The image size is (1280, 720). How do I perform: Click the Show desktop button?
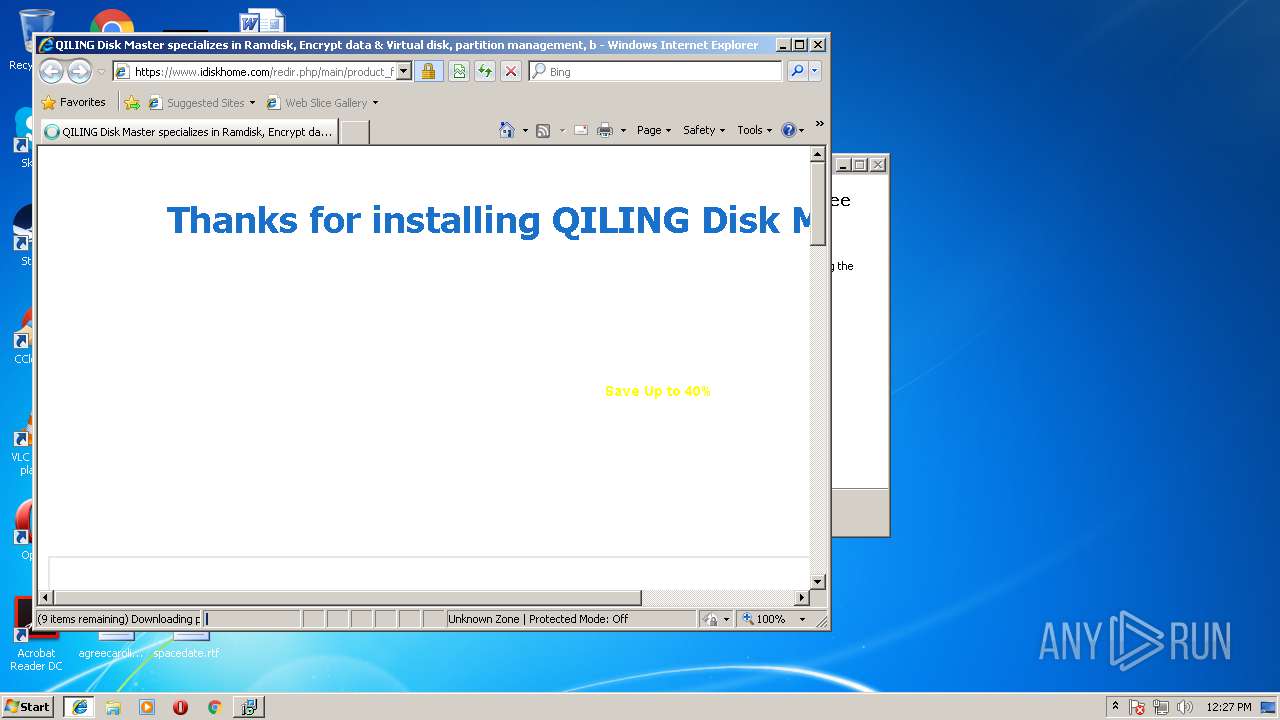[1269, 707]
